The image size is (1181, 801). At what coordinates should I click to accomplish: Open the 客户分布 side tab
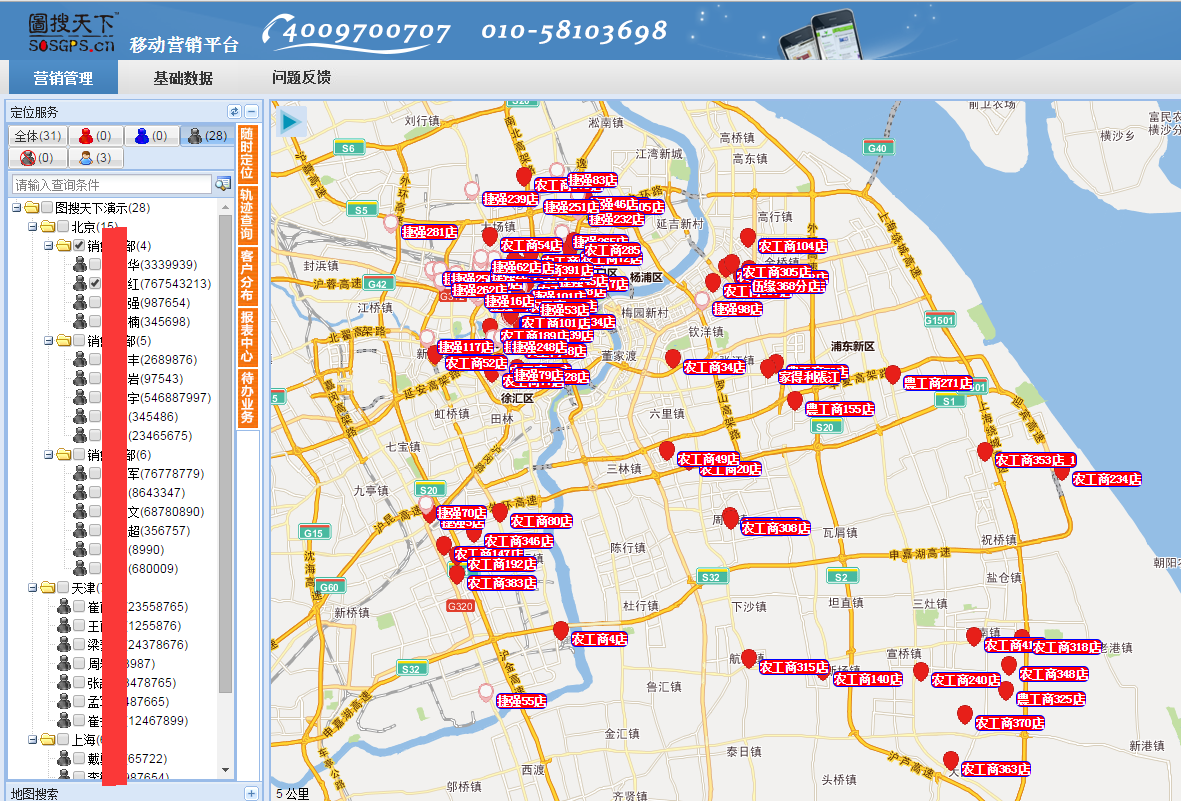click(247, 277)
